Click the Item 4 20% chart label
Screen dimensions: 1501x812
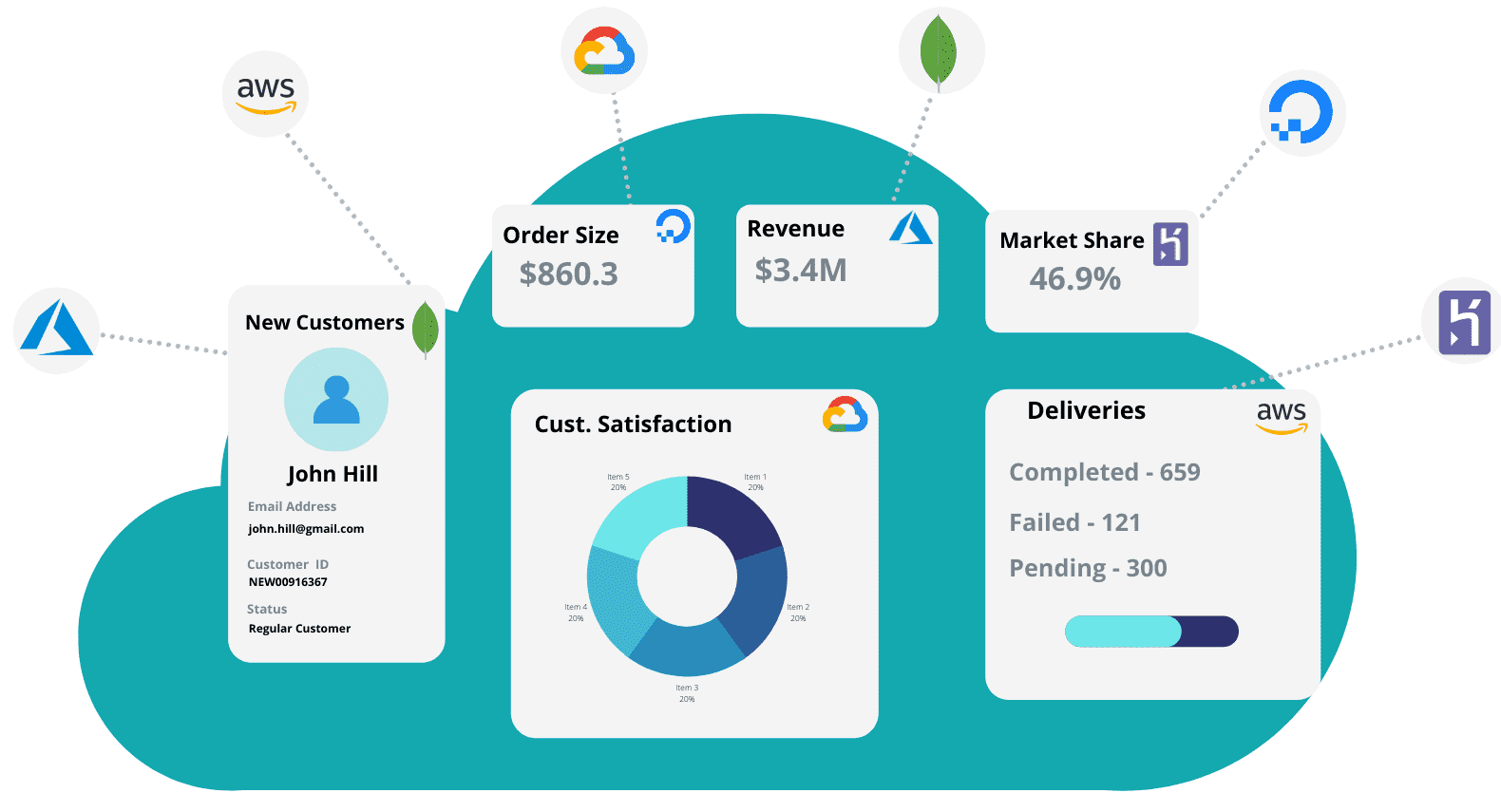click(x=576, y=613)
